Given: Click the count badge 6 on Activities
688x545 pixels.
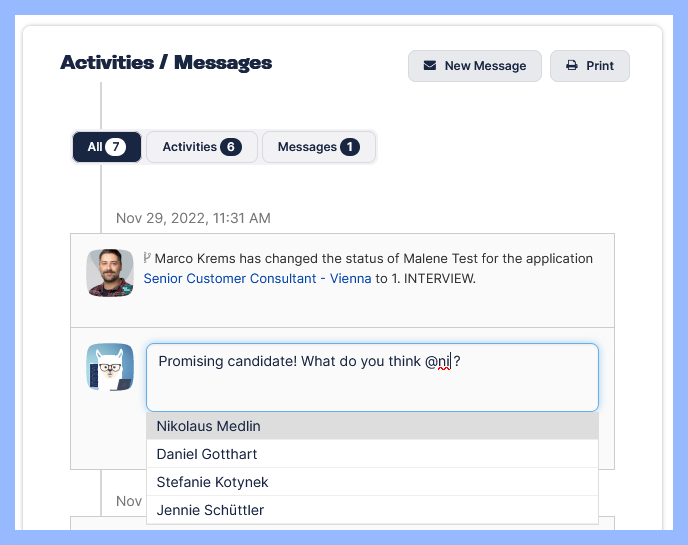Looking at the screenshot, I should pos(230,147).
